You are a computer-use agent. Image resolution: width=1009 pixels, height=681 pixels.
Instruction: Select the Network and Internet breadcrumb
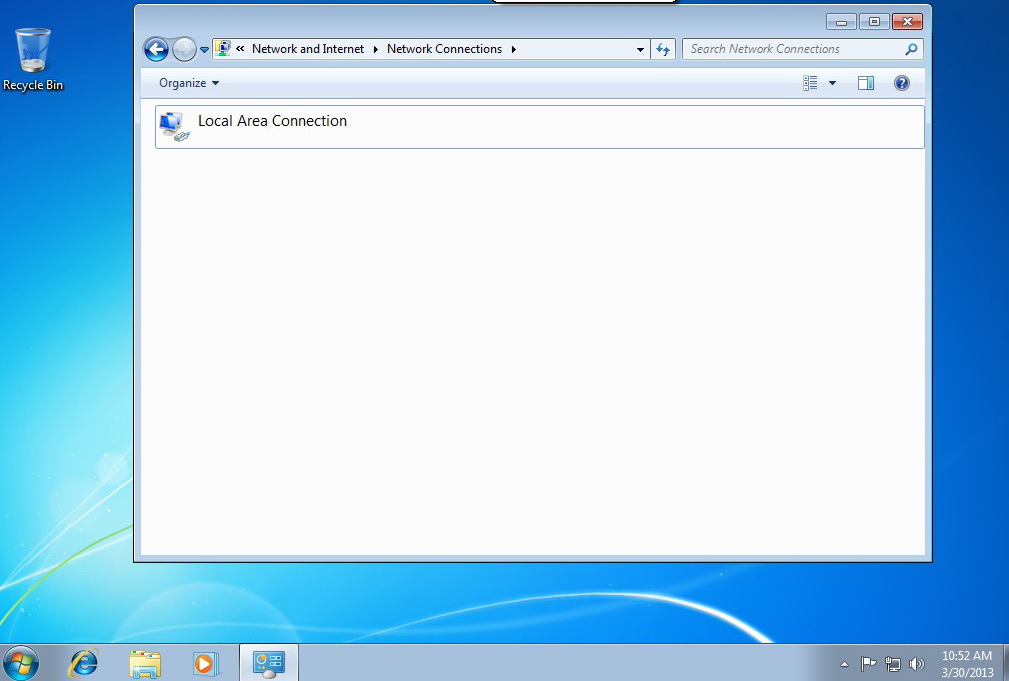click(x=308, y=49)
